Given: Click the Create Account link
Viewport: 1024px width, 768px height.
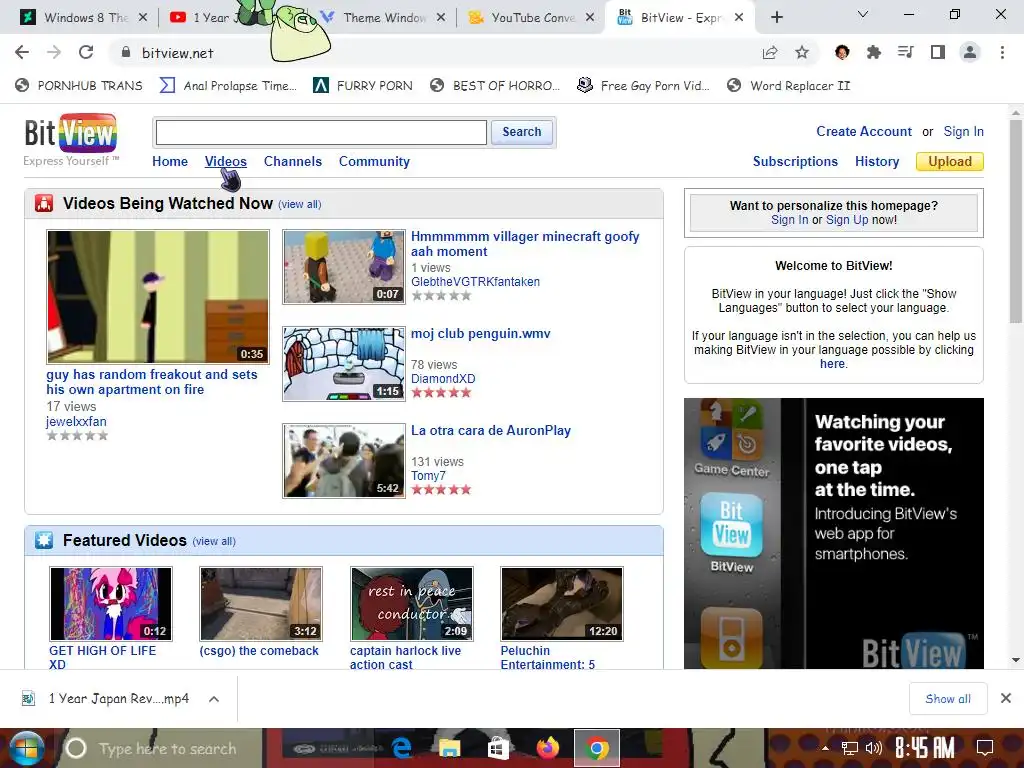Looking at the screenshot, I should 863,131.
